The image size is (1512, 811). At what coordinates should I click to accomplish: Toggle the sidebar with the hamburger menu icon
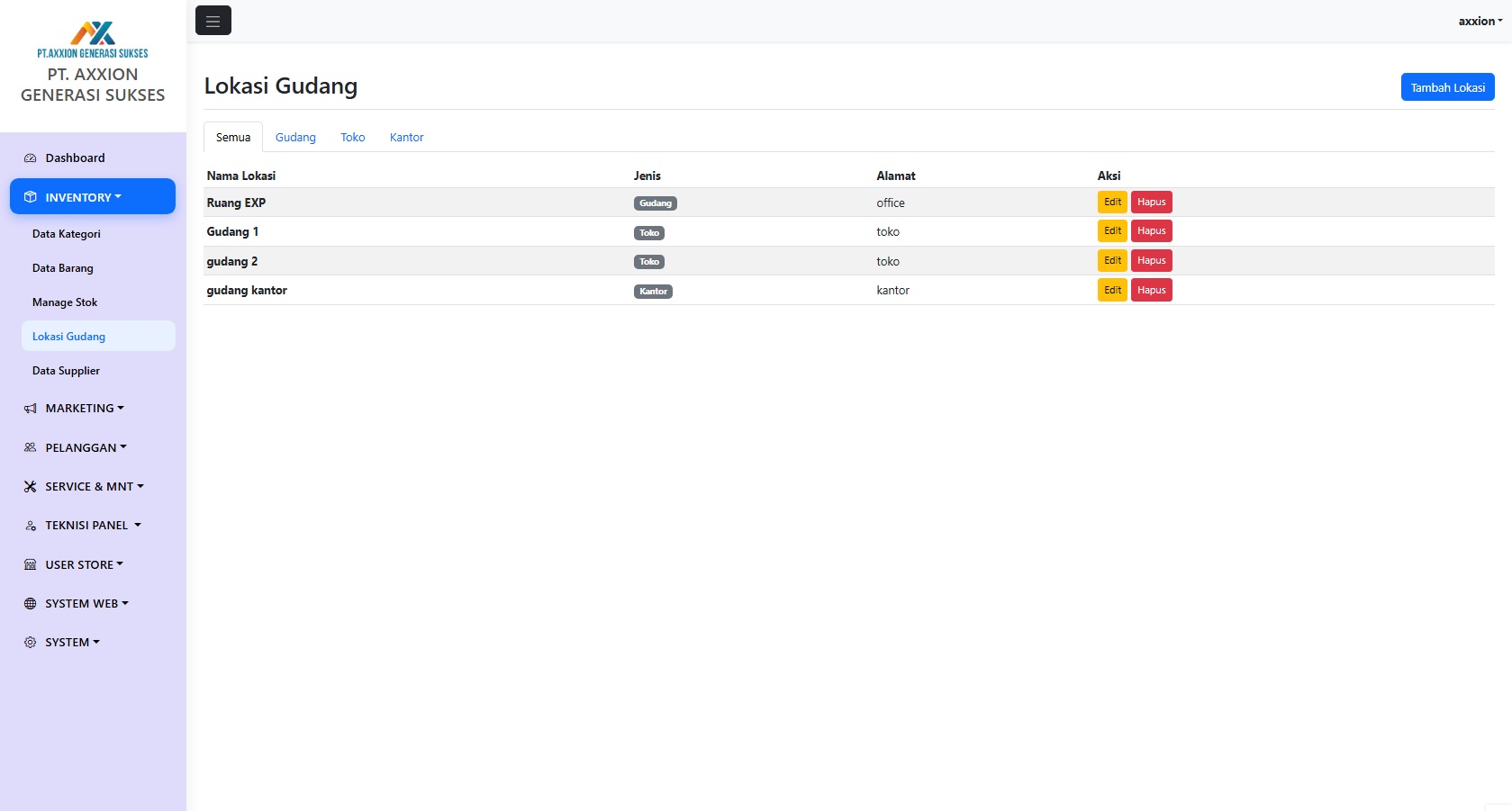[213, 21]
